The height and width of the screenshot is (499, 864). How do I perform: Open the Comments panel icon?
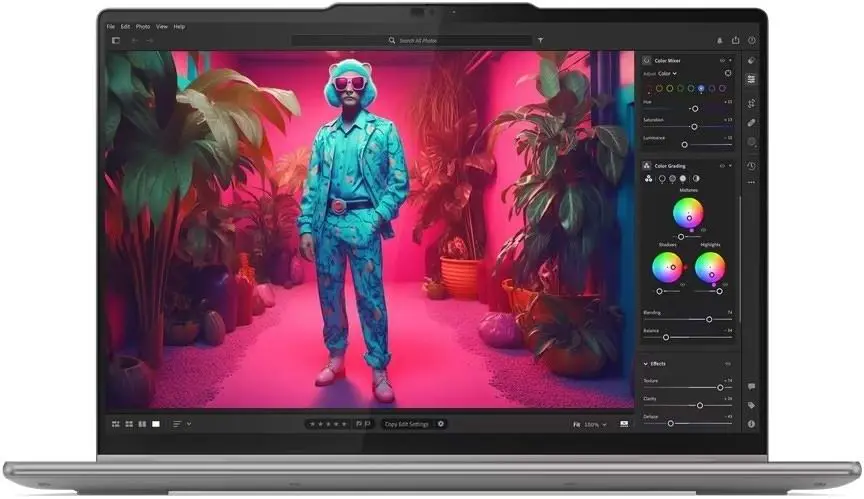[752, 387]
